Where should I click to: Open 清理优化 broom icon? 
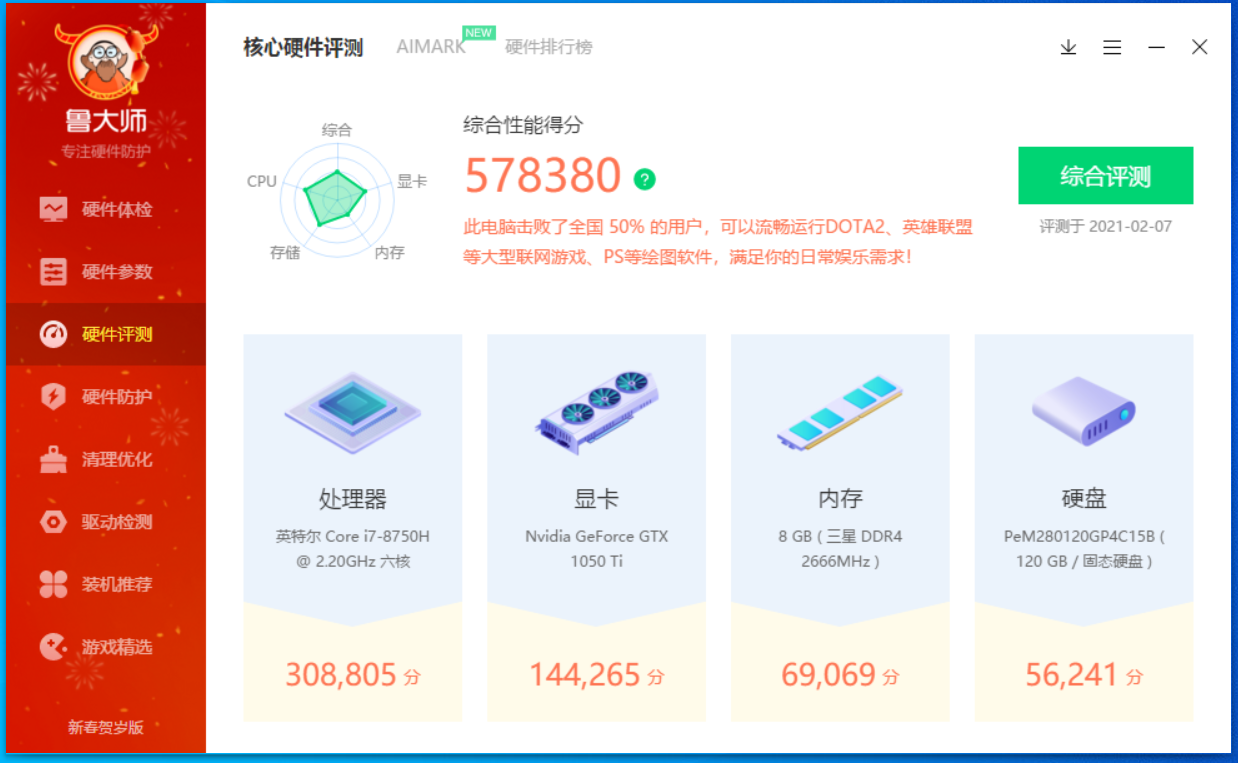click(x=53, y=459)
